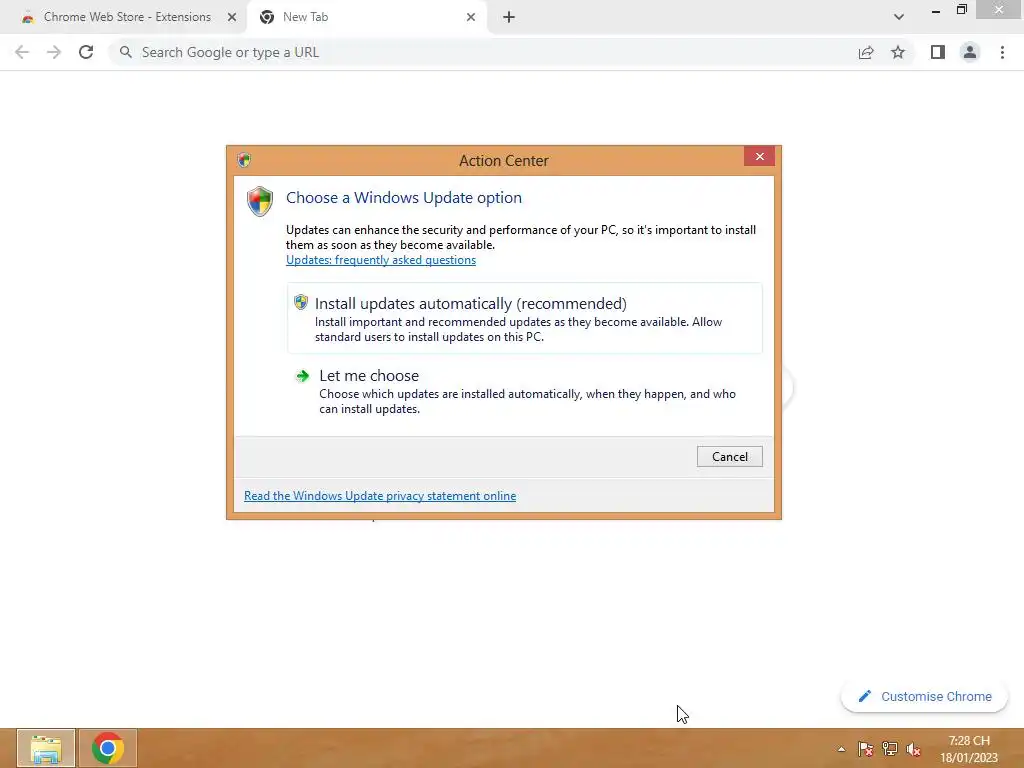Choose Install updates automatically (recommended)

524,318
